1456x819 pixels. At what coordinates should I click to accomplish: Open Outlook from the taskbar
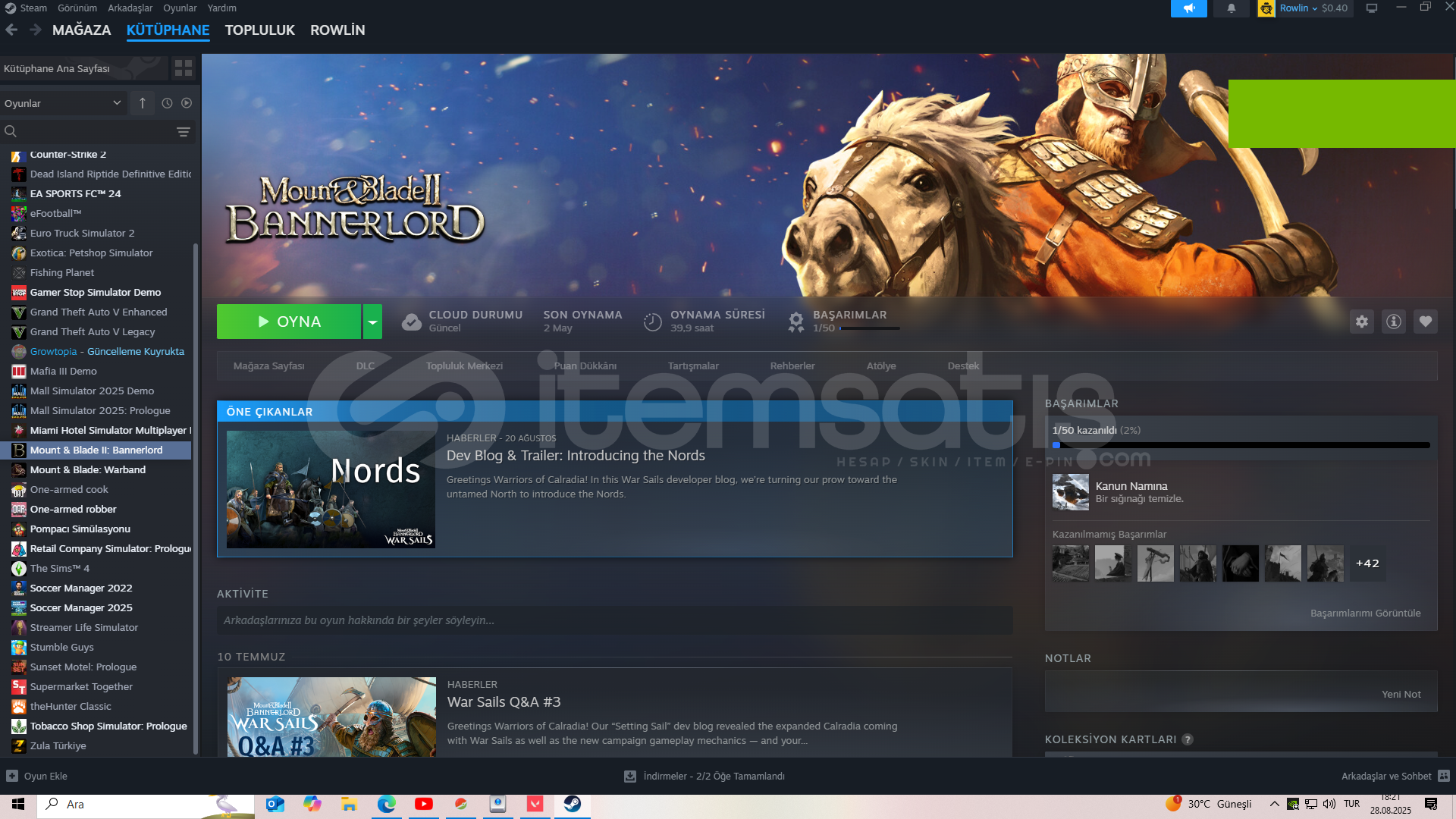(x=275, y=804)
